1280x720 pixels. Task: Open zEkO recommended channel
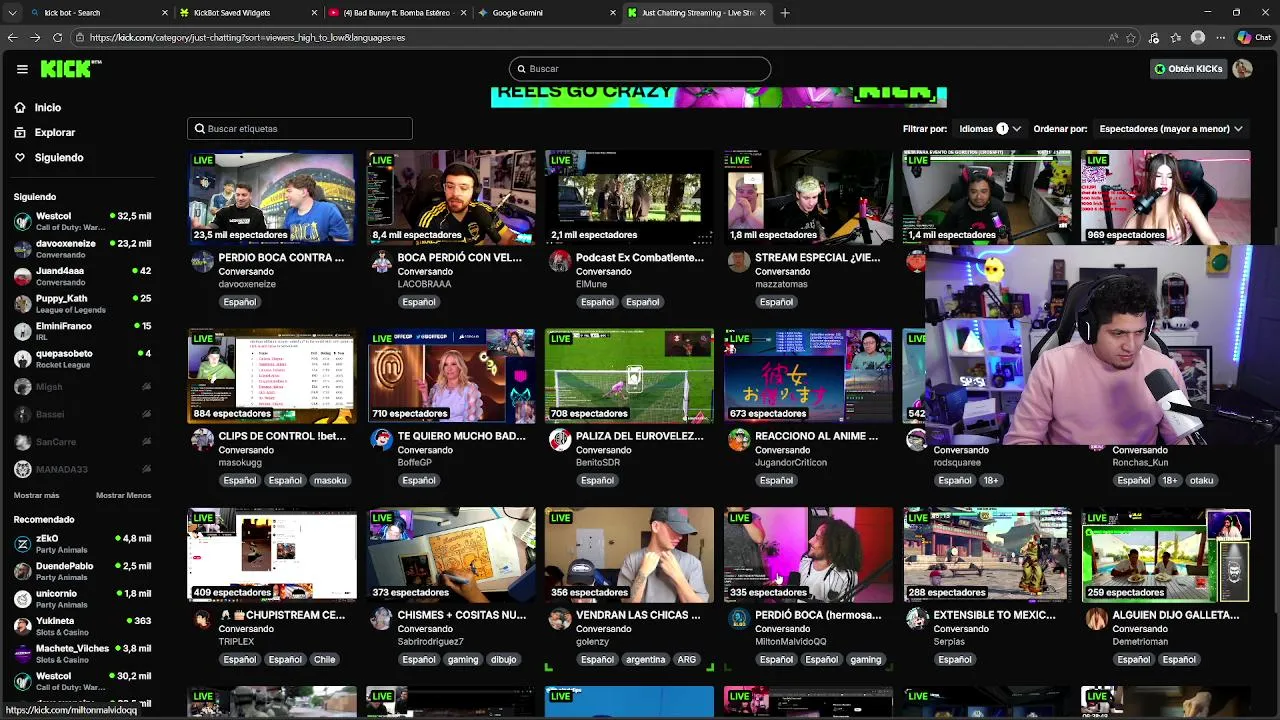click(x=82, y=544)
